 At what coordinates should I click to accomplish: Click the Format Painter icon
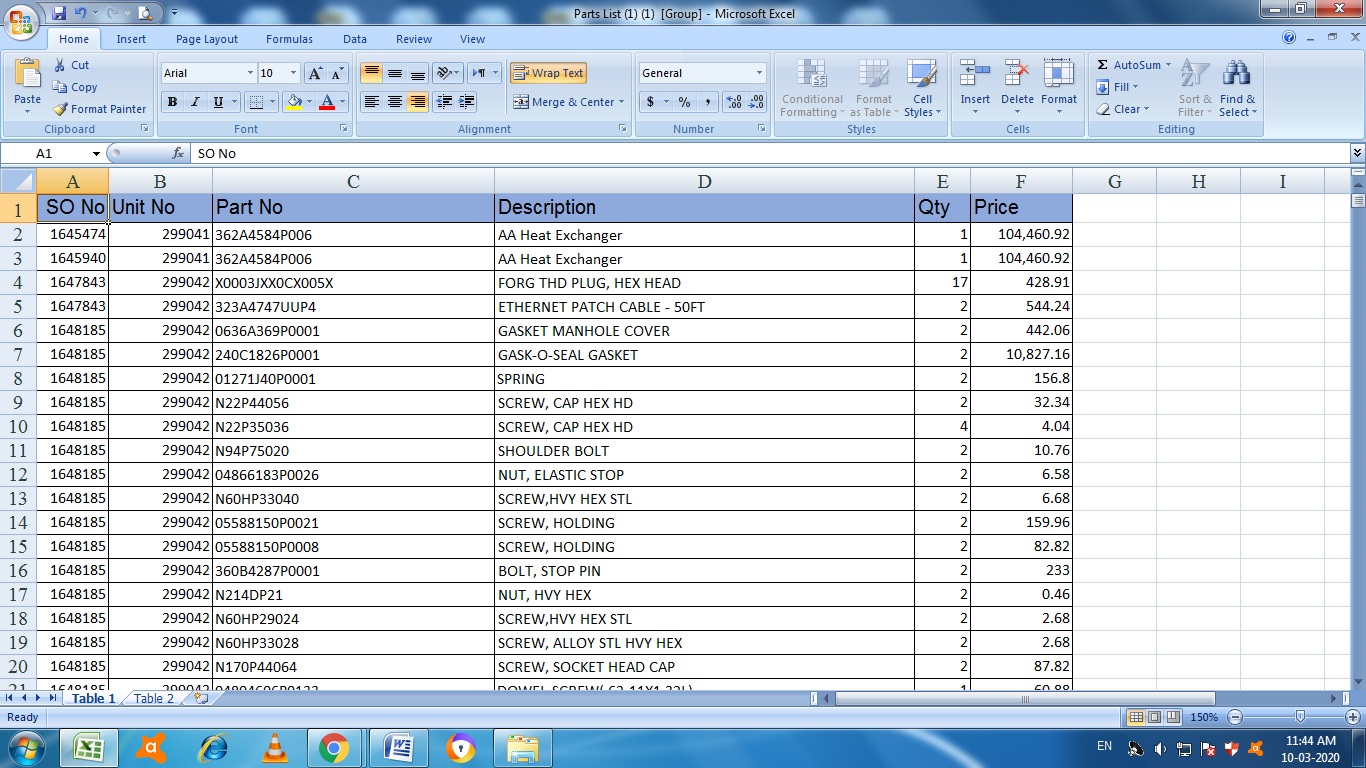pos(60,109)
